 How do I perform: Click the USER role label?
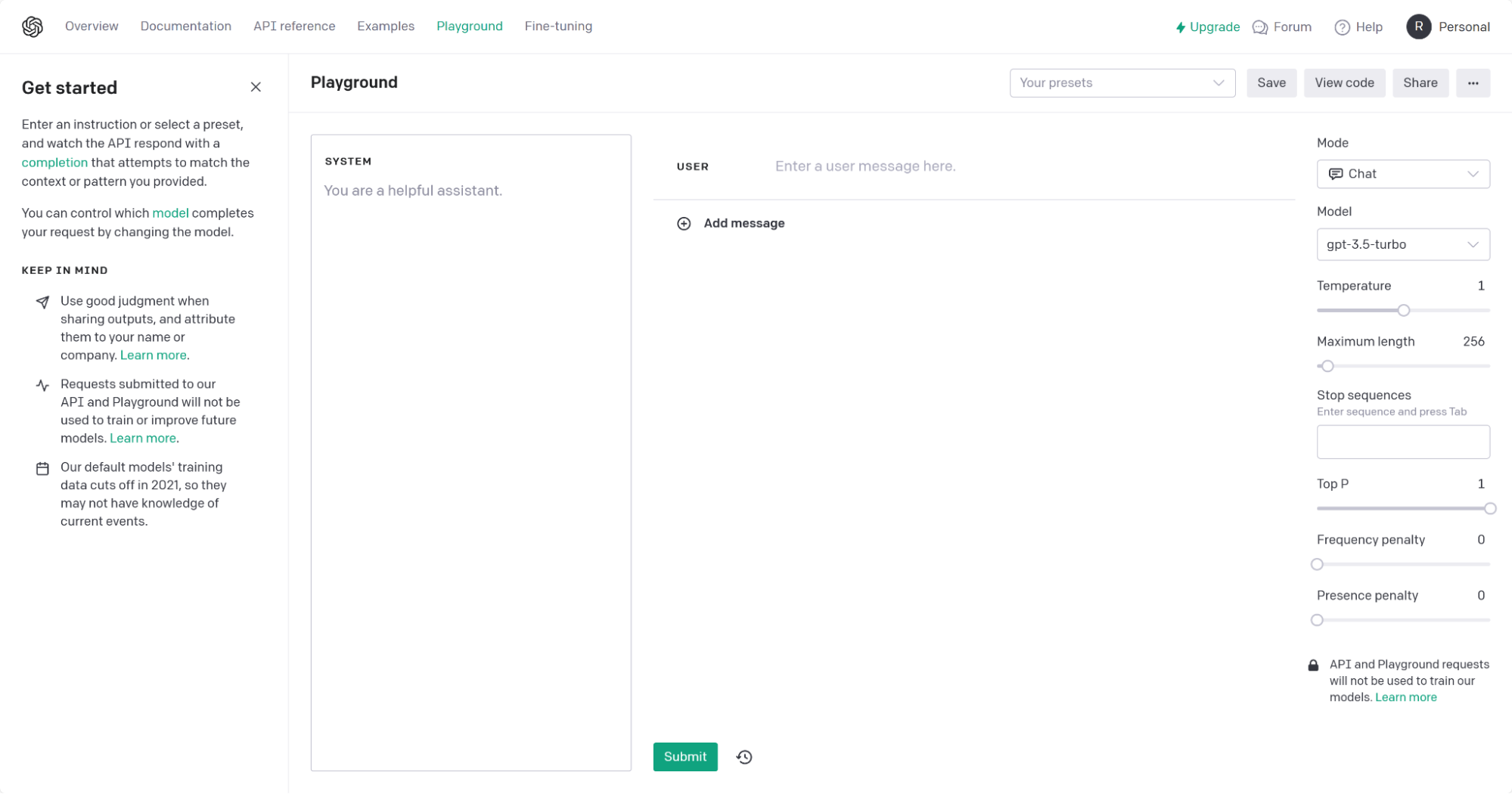(x=693, y=166)
